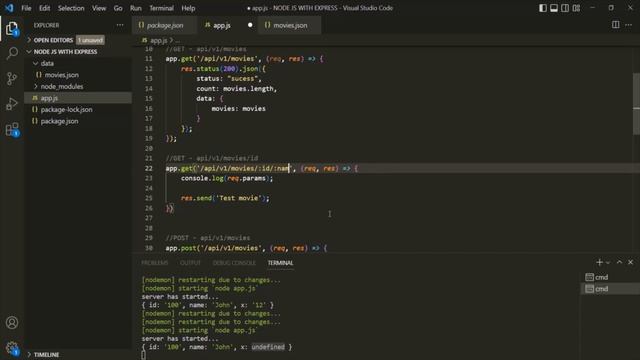
Task: Open the Edit menu
Action: pos(44,8)
